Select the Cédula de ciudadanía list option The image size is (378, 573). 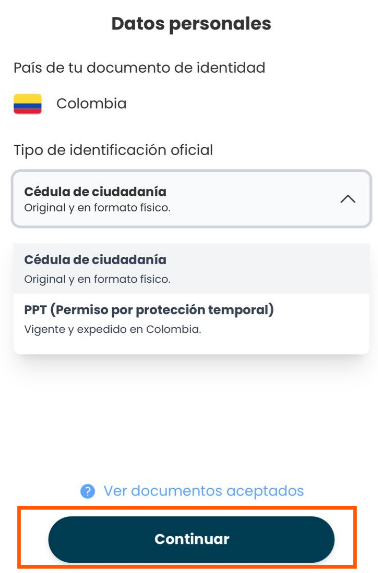click(x=192, y=269)
